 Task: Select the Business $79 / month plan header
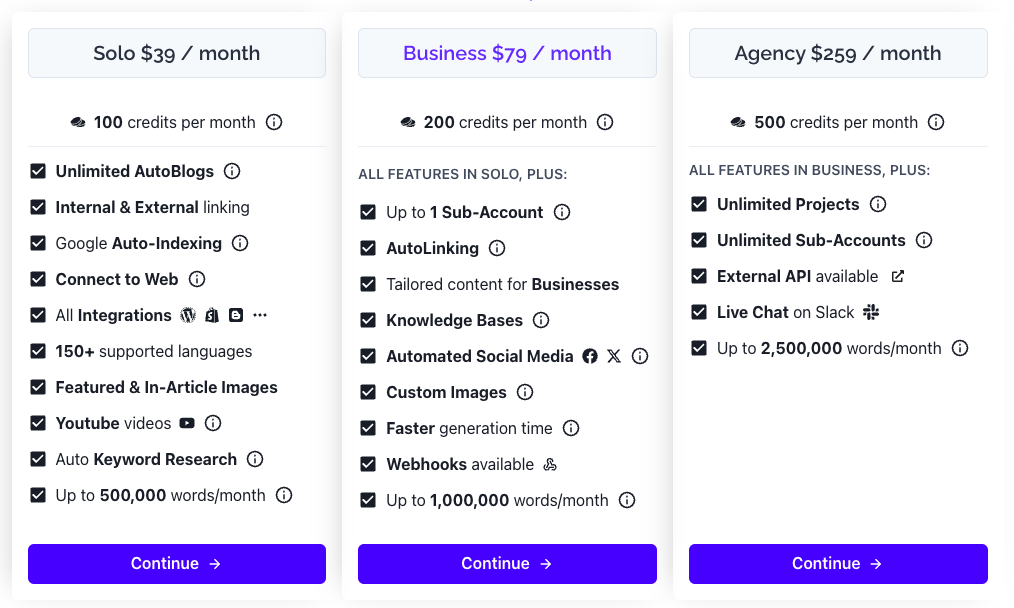(x=507, y=53)
